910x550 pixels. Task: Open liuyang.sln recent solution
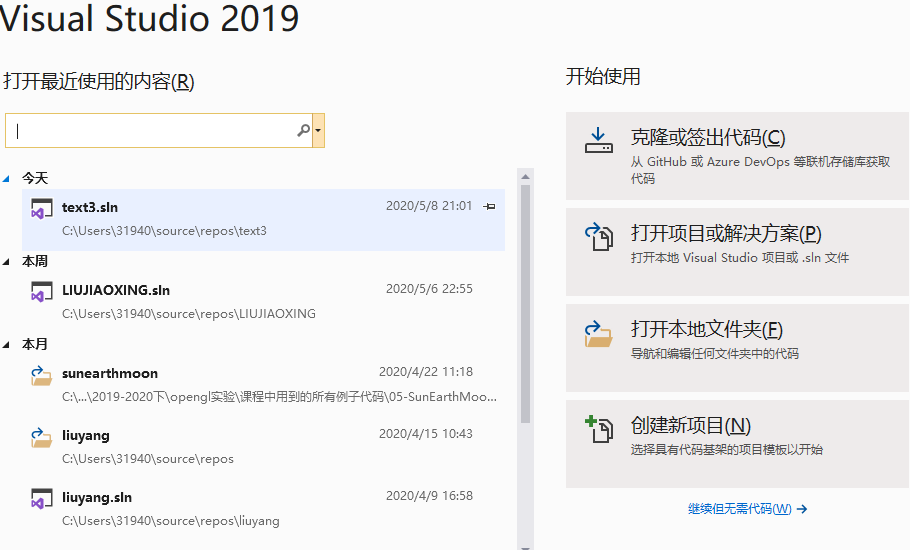(x=263, y=509)
